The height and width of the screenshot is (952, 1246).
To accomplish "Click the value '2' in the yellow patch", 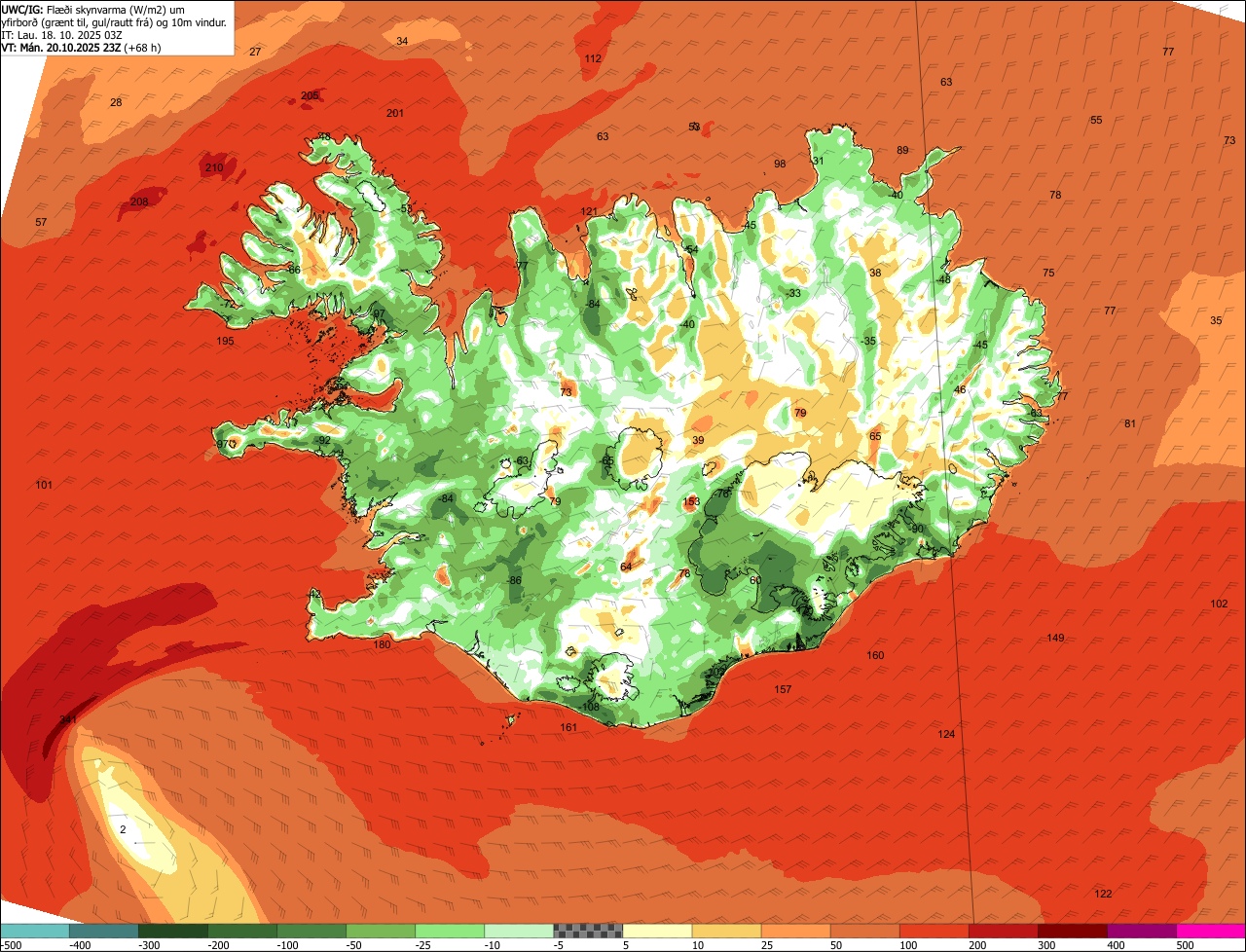I will (x=123, y=829).
